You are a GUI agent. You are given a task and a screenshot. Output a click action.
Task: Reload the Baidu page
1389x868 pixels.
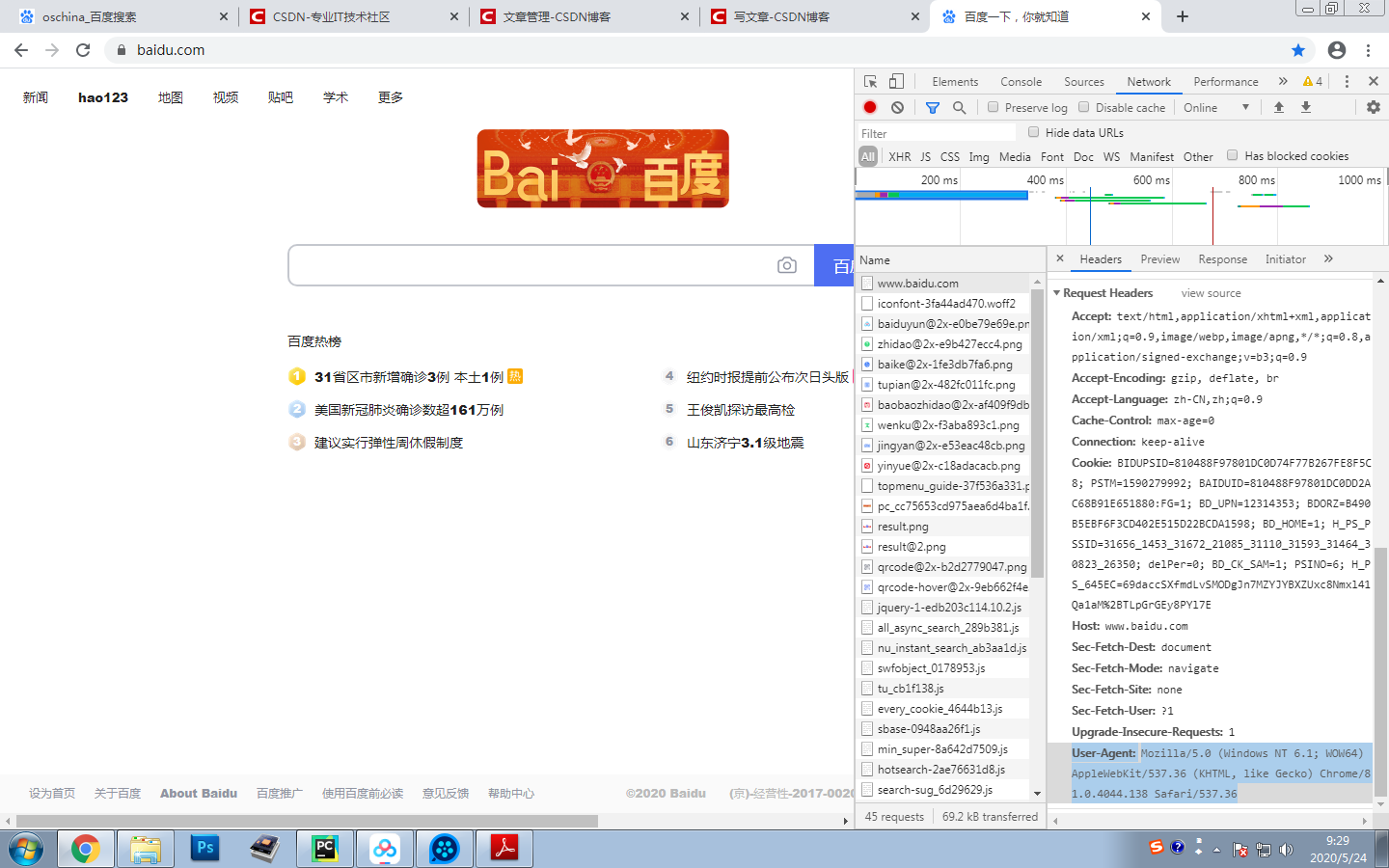(x=83, y=50)
